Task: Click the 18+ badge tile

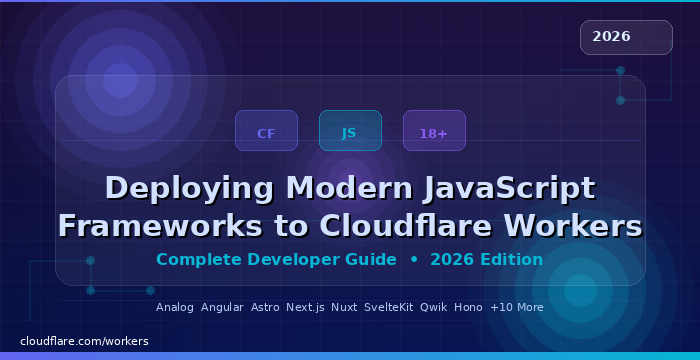Action: tap(434, 130)
